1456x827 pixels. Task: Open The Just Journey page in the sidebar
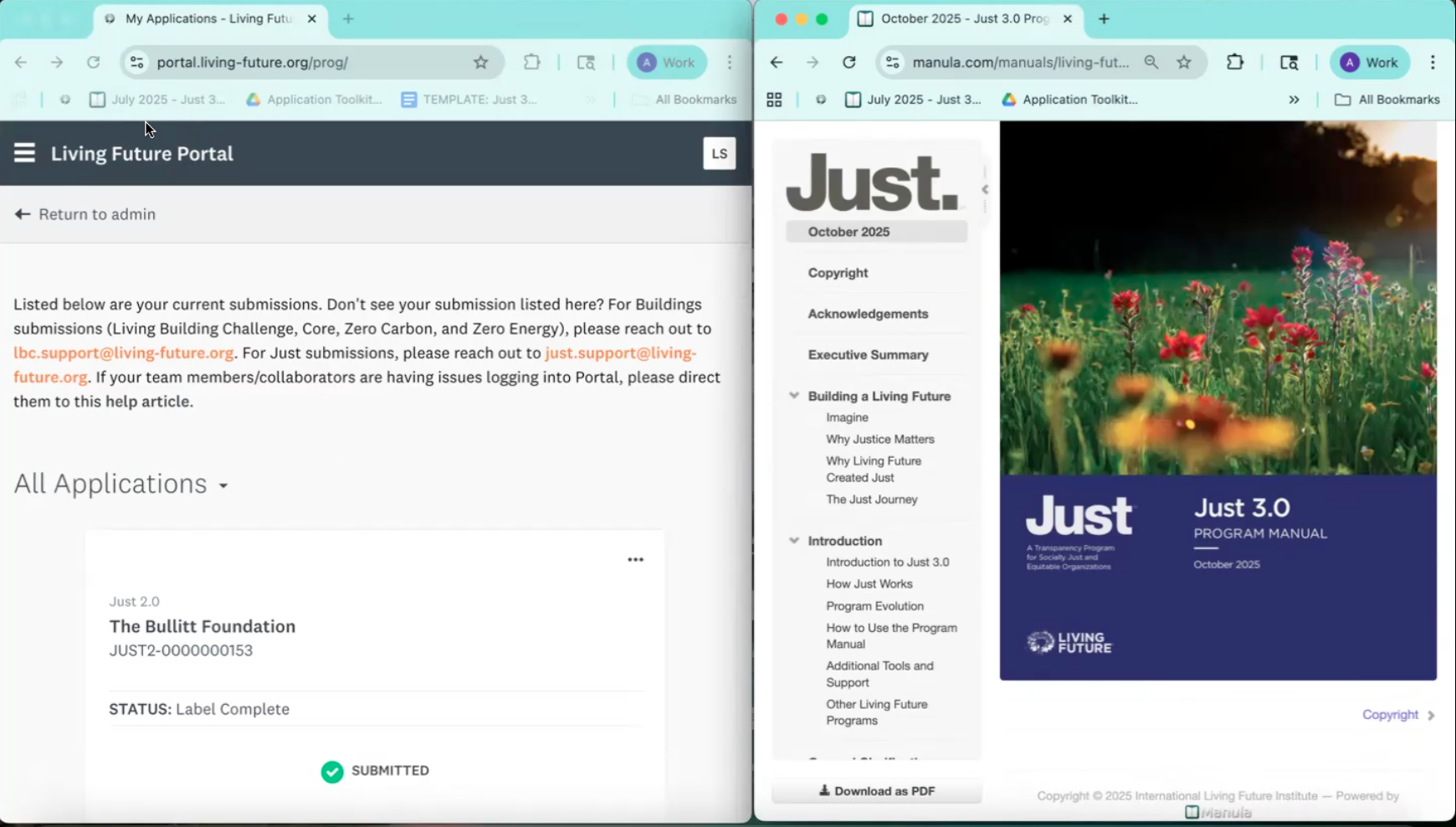click(872, 500)
